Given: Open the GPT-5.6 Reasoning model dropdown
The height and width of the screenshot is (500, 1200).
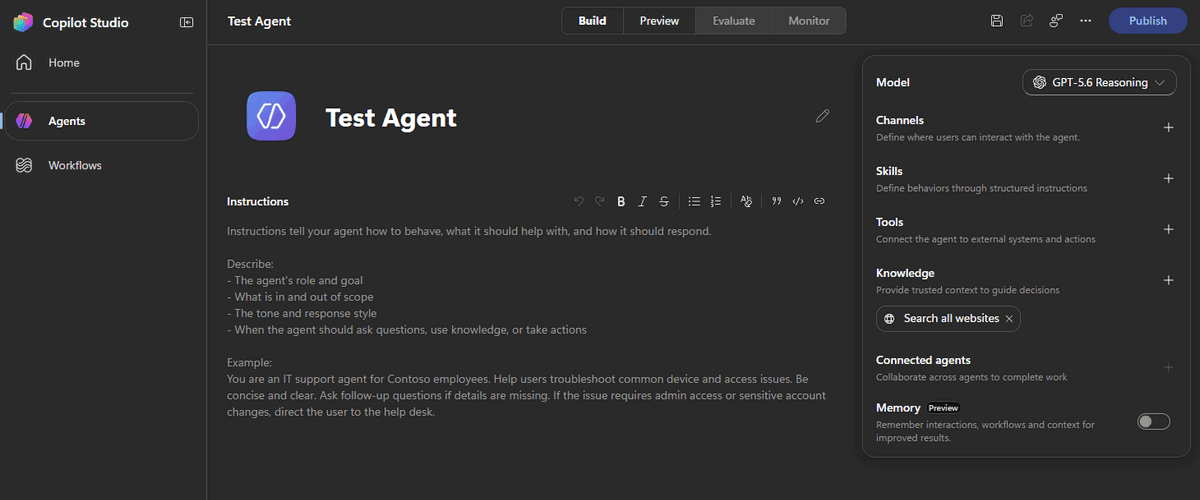Looking at the screenshot, I should click(x=1099, y=82).
